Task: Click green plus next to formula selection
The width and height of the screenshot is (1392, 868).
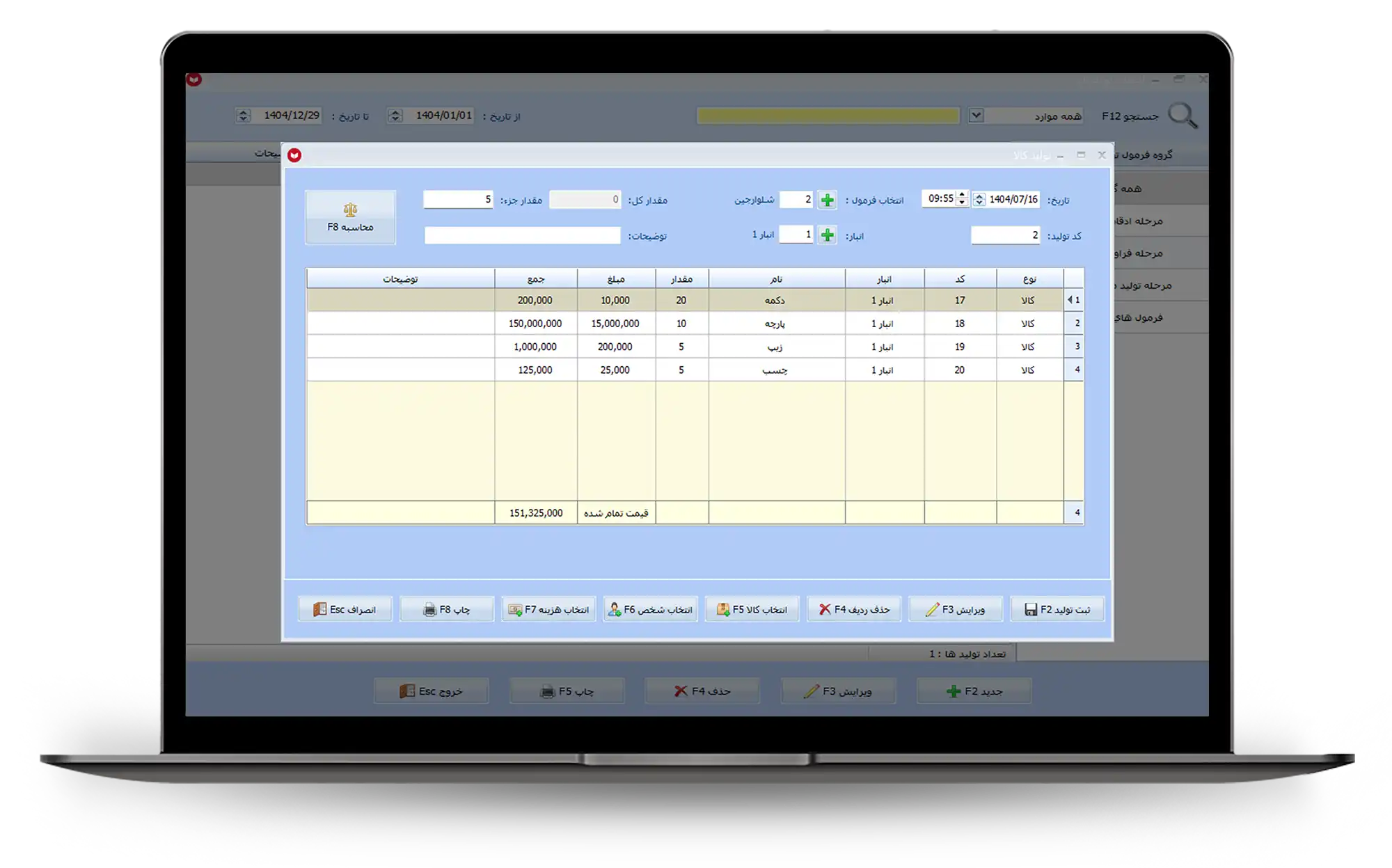Action: point(827,200)
